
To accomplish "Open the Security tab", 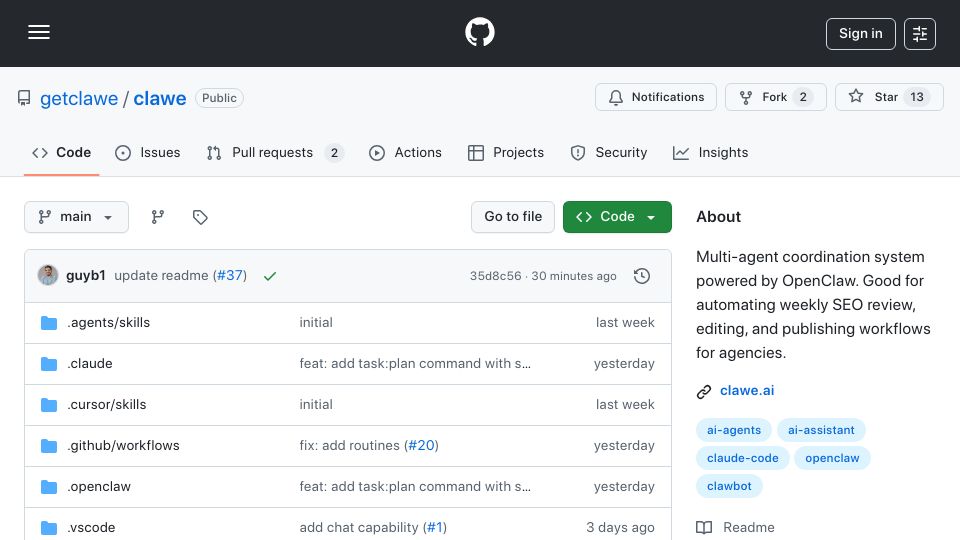I will click(x=609, y=152).
